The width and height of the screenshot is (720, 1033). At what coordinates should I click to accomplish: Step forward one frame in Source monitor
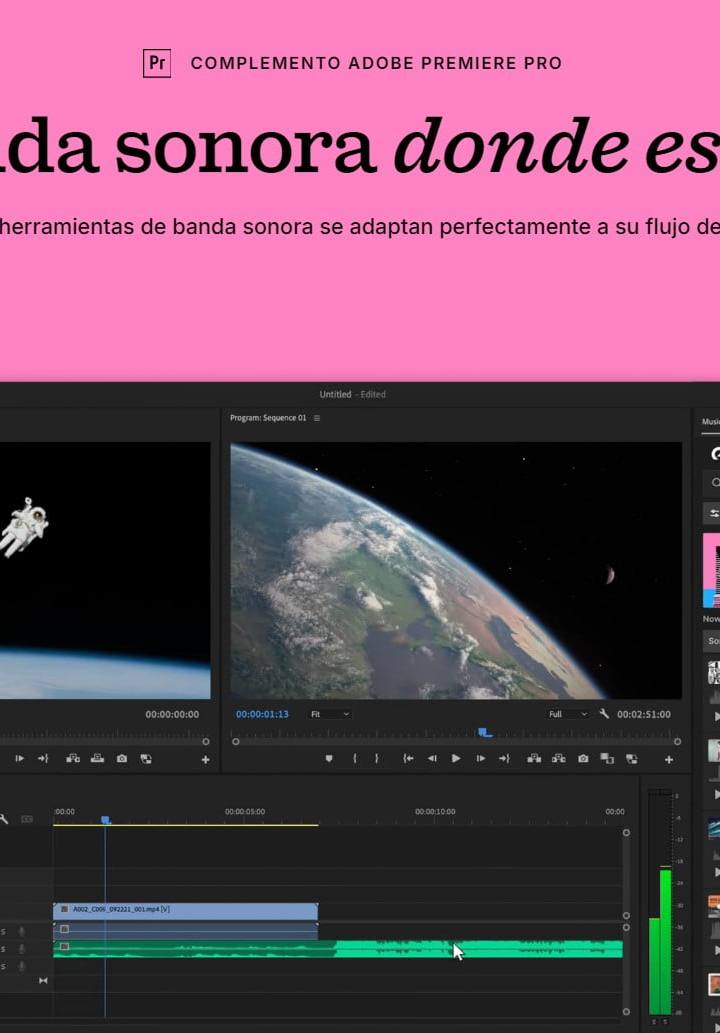[20, 759]
